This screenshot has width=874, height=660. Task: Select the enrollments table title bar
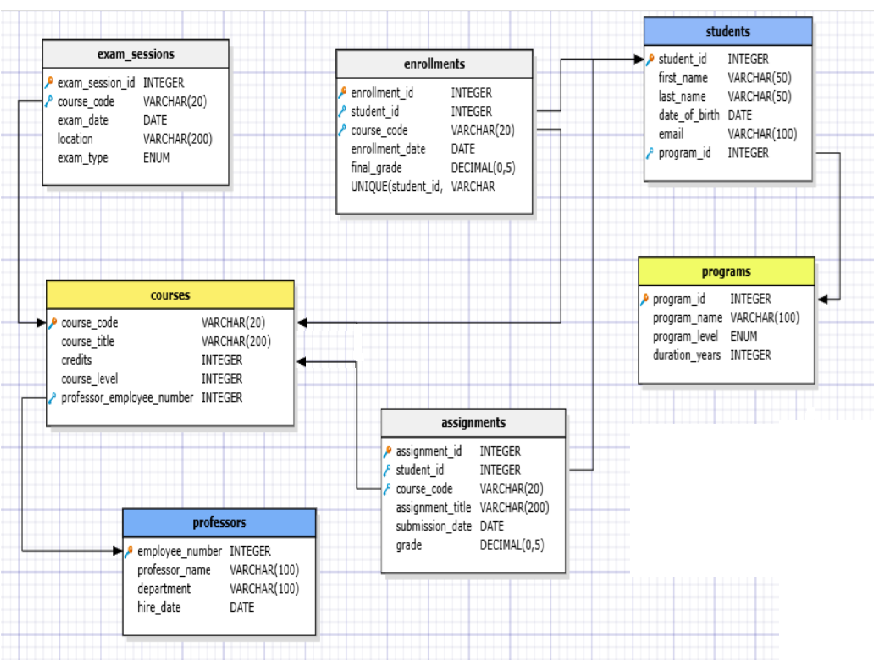point(434,64)
